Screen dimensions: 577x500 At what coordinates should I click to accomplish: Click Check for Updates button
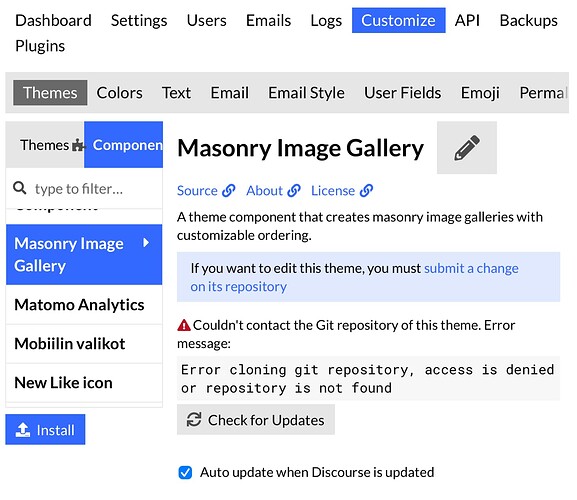(x=256, y=420)
